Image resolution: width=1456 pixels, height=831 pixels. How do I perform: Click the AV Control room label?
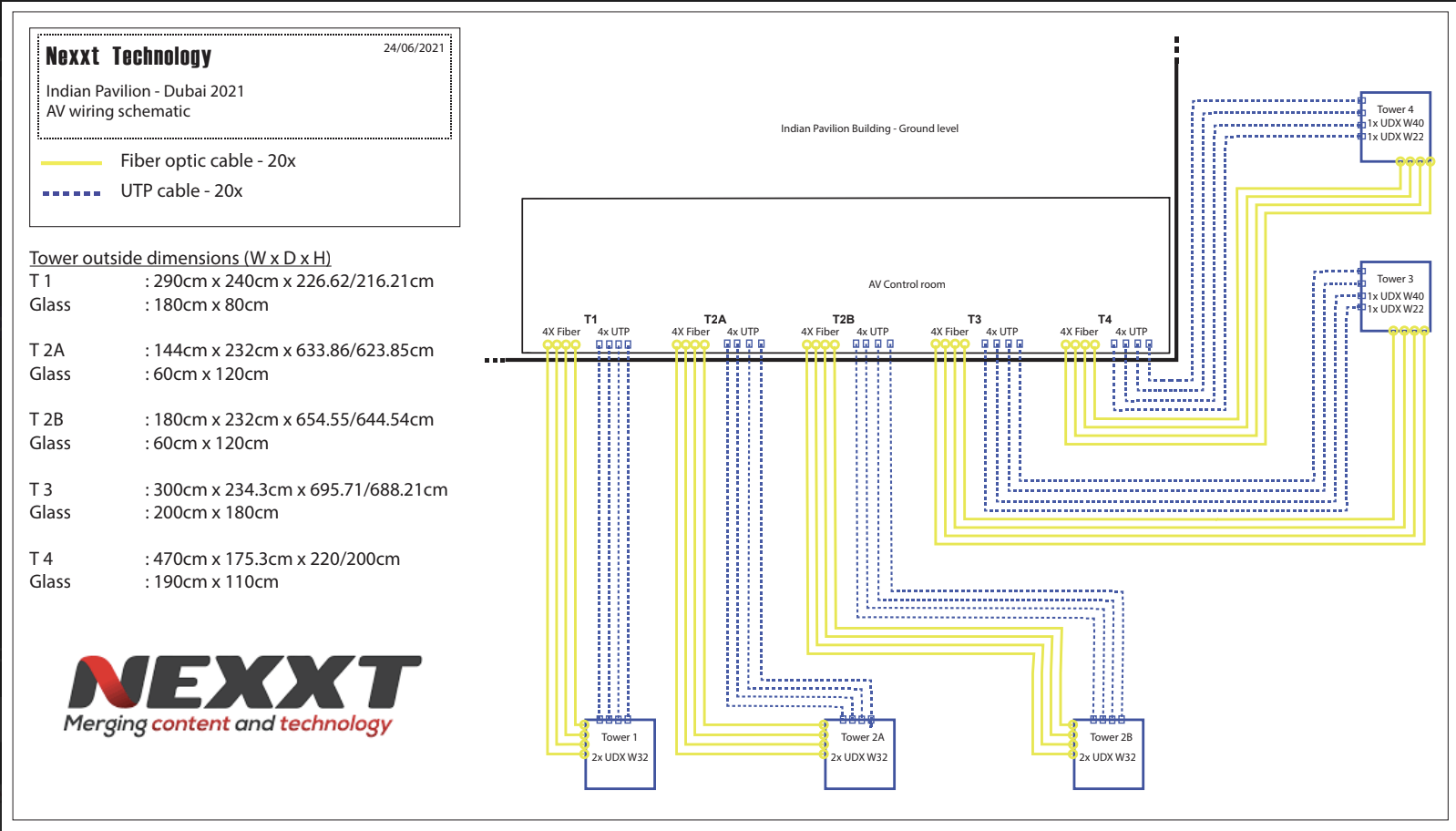pyautogui.click(x=907, y=284)
